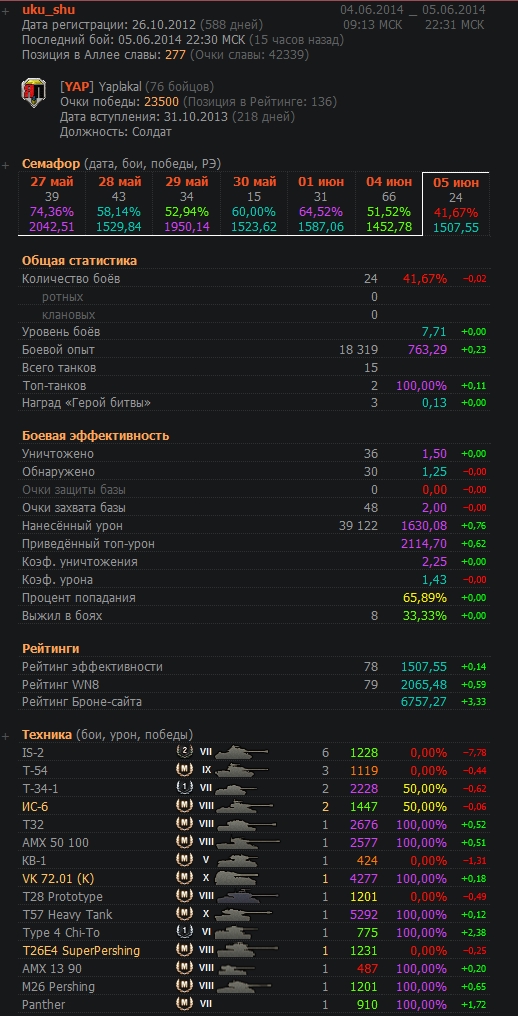Click the КВ-1 tank silhouette
Screen dimensions: 518x1016
tap(236, 861)
